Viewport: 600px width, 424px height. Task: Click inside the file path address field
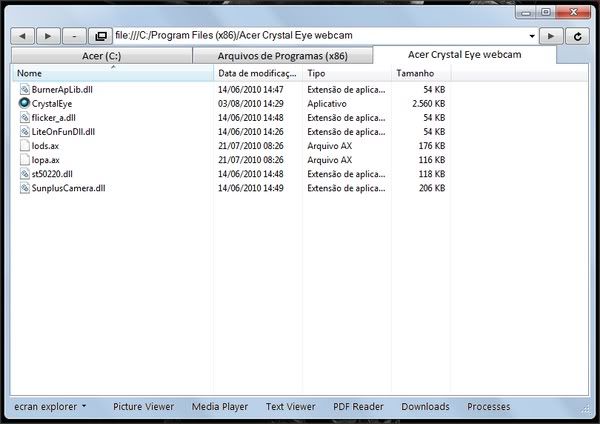(x=320, y=36)
